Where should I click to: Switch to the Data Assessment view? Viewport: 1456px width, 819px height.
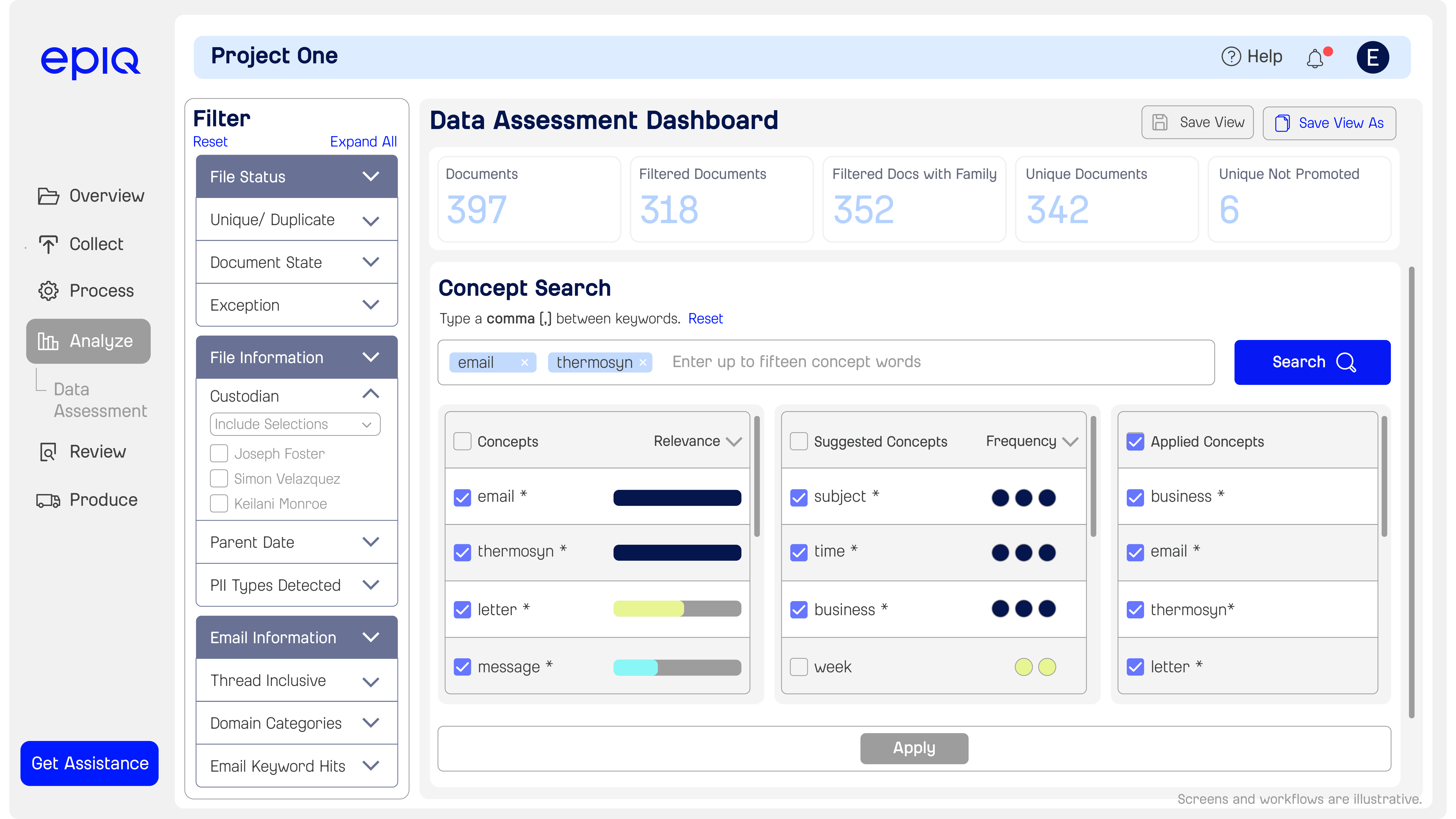click(101, 400)
